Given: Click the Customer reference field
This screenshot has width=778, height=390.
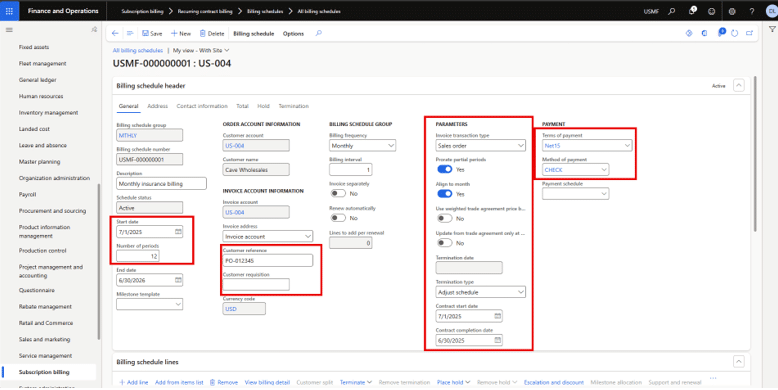Looking at the screenshot, I should (x=267, y=260).
